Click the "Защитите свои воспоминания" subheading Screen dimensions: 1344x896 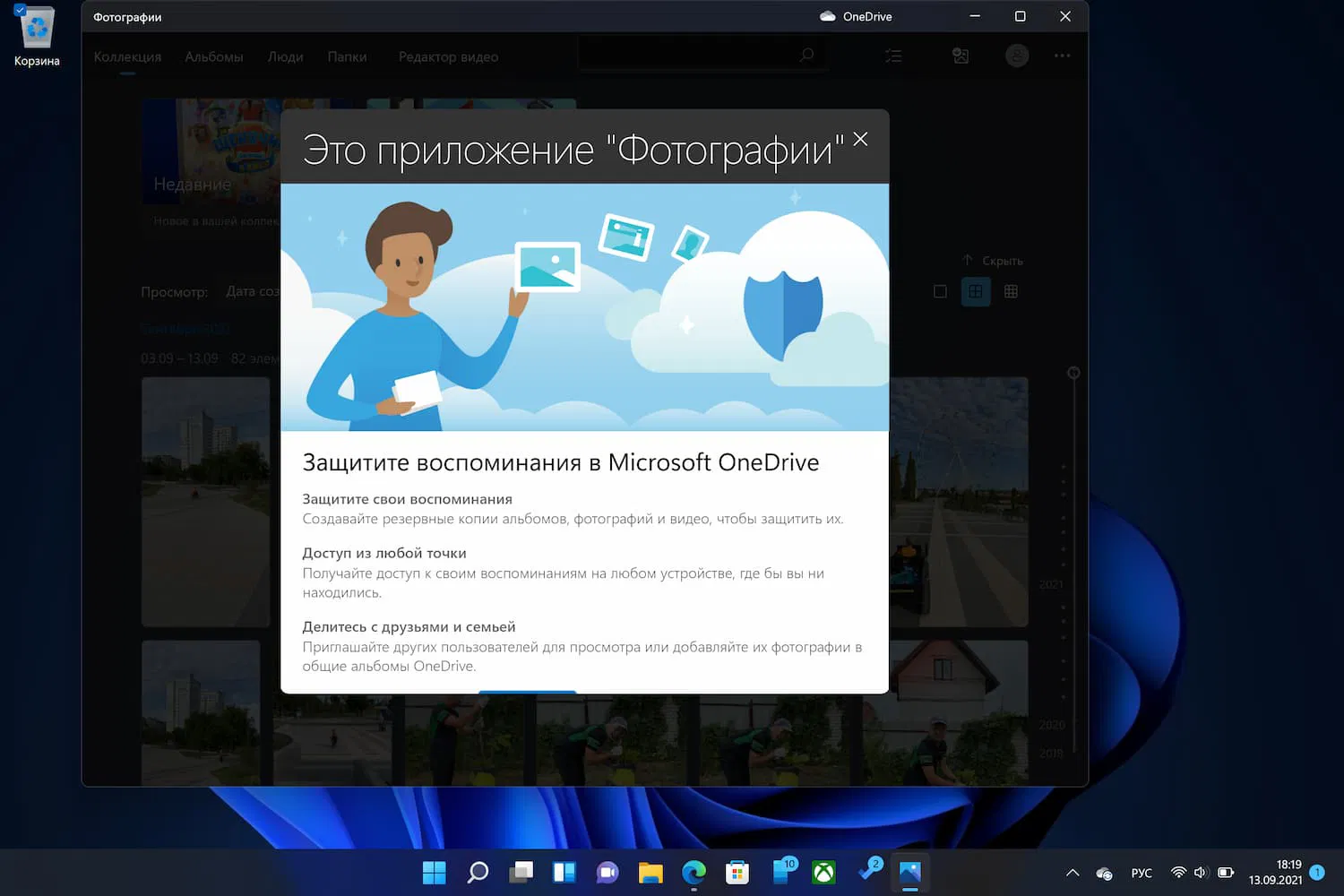[408, 499]
